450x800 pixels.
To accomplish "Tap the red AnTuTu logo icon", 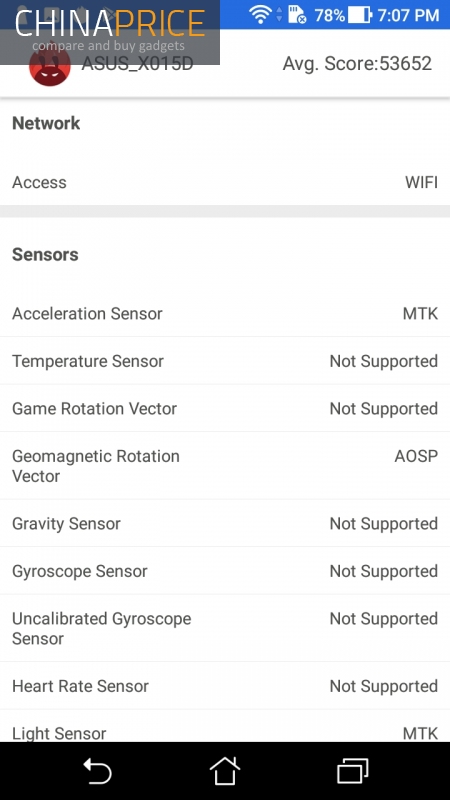I will coord(49,67).
